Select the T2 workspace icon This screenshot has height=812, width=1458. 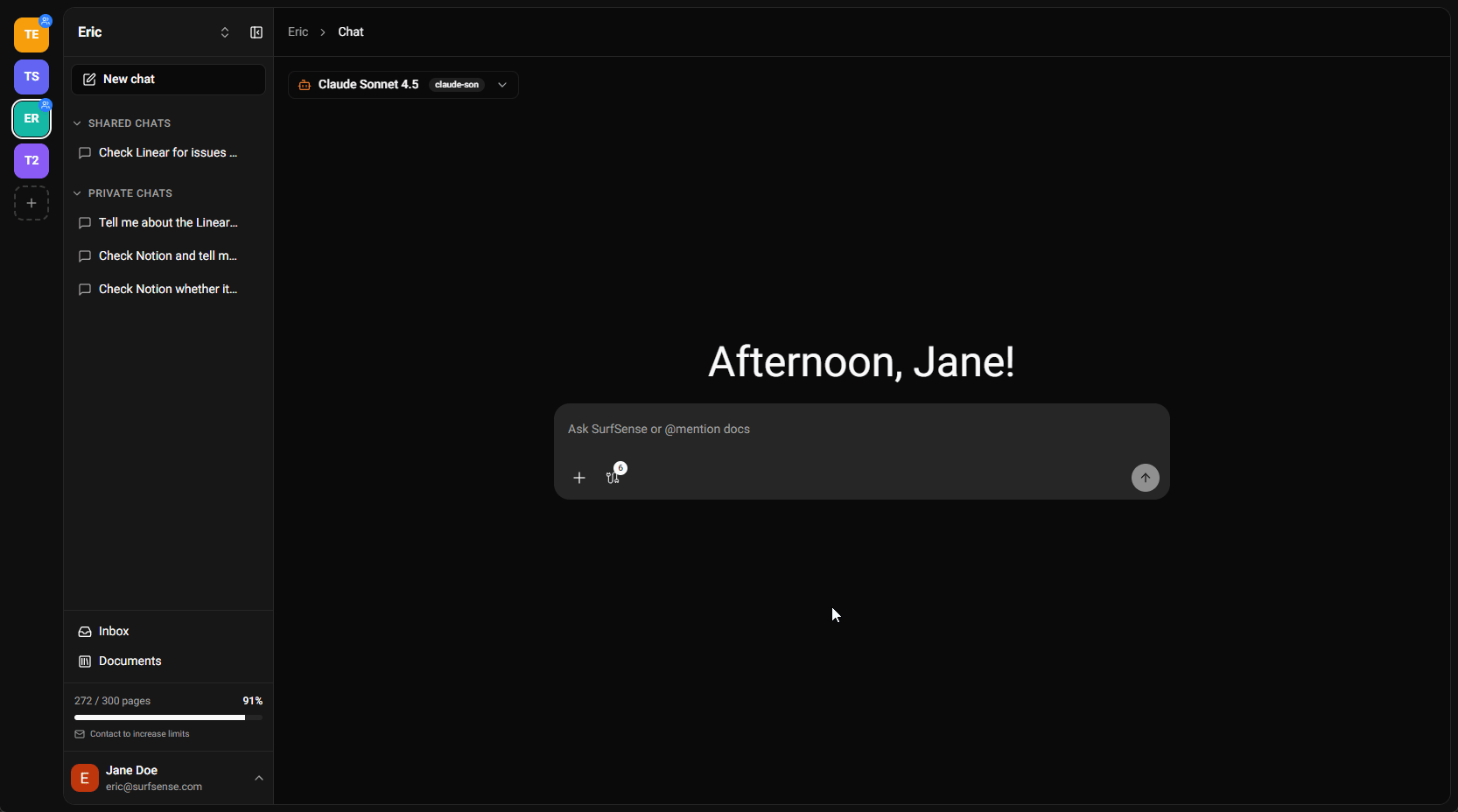32,161
